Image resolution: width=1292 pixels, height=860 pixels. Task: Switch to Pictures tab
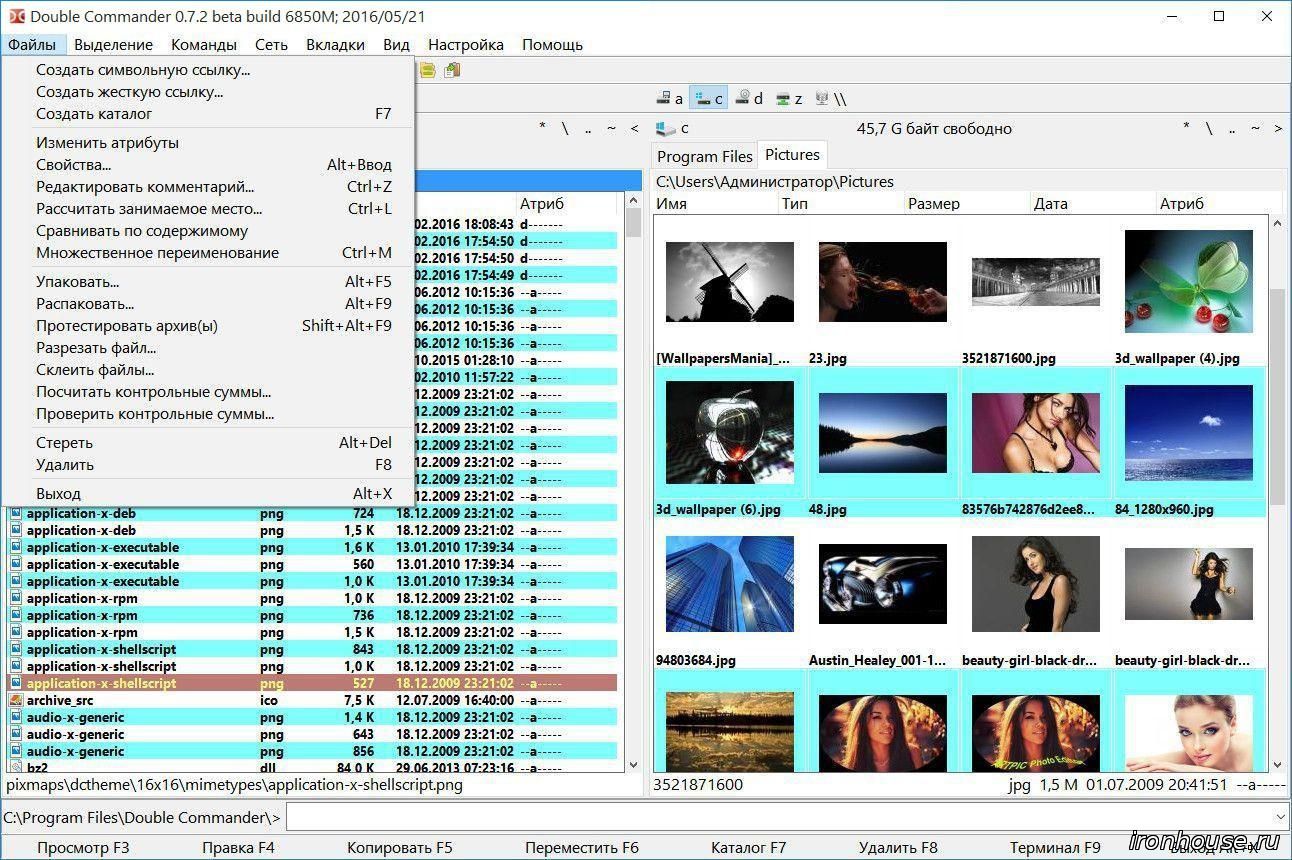point(792,154)
